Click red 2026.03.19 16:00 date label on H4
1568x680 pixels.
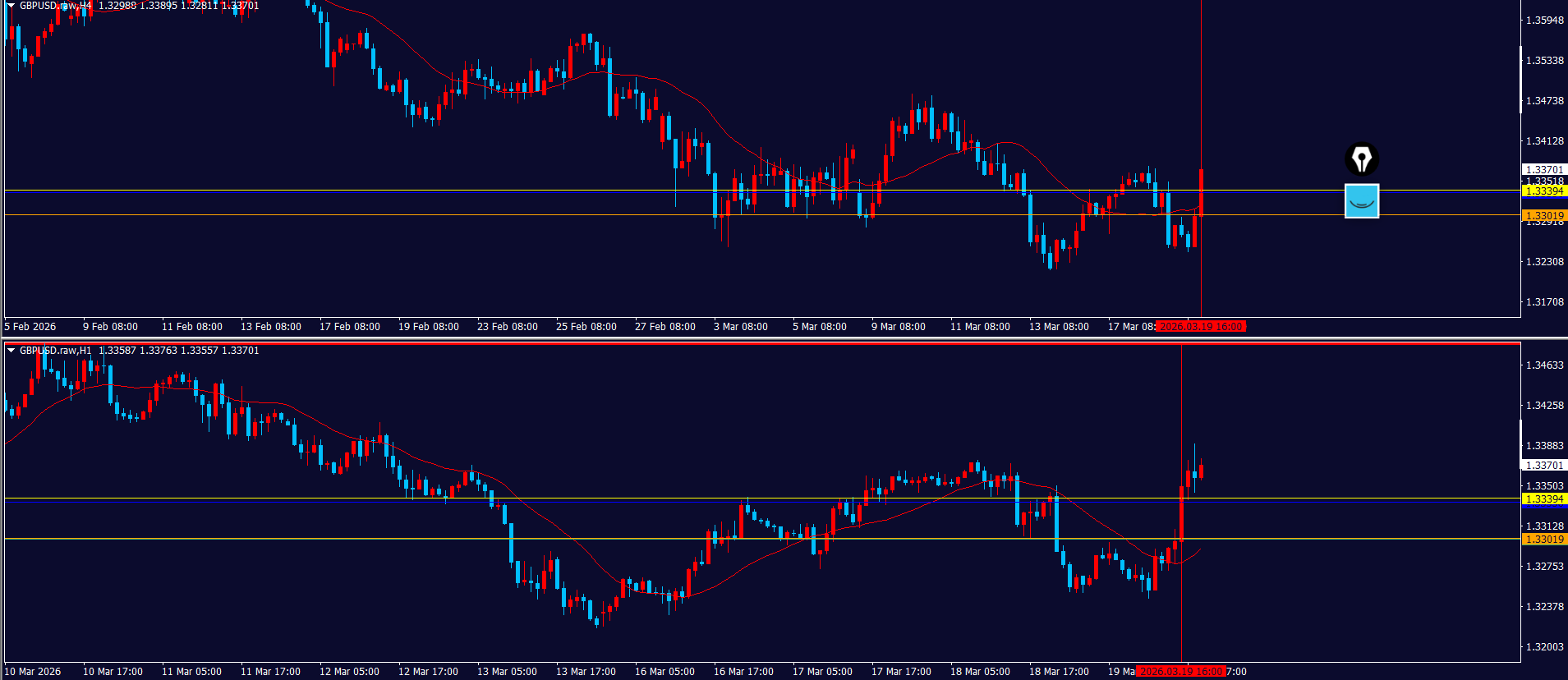pos(1200,327)
